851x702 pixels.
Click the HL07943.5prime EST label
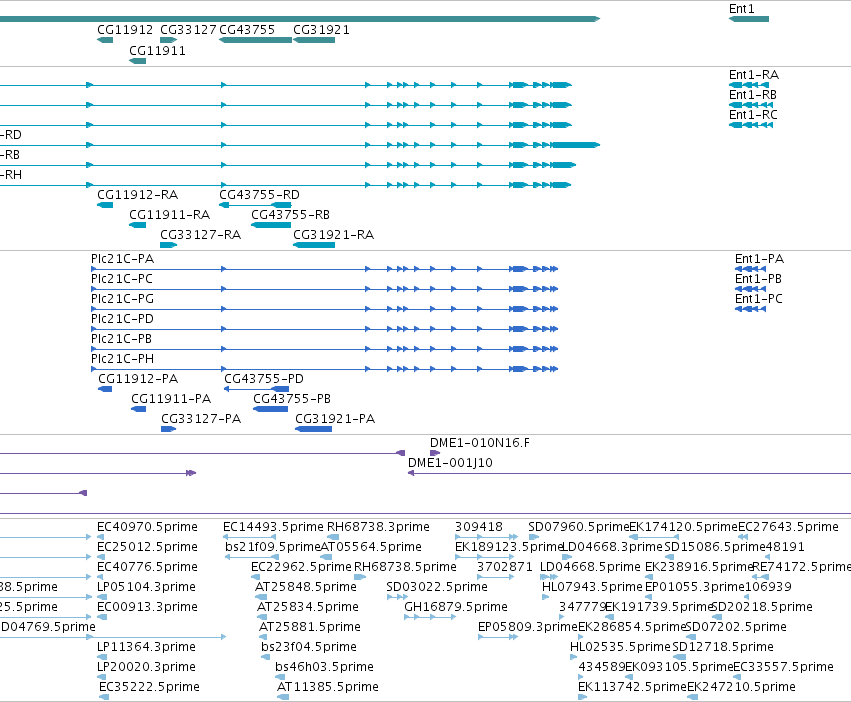[x=592, y=587]
